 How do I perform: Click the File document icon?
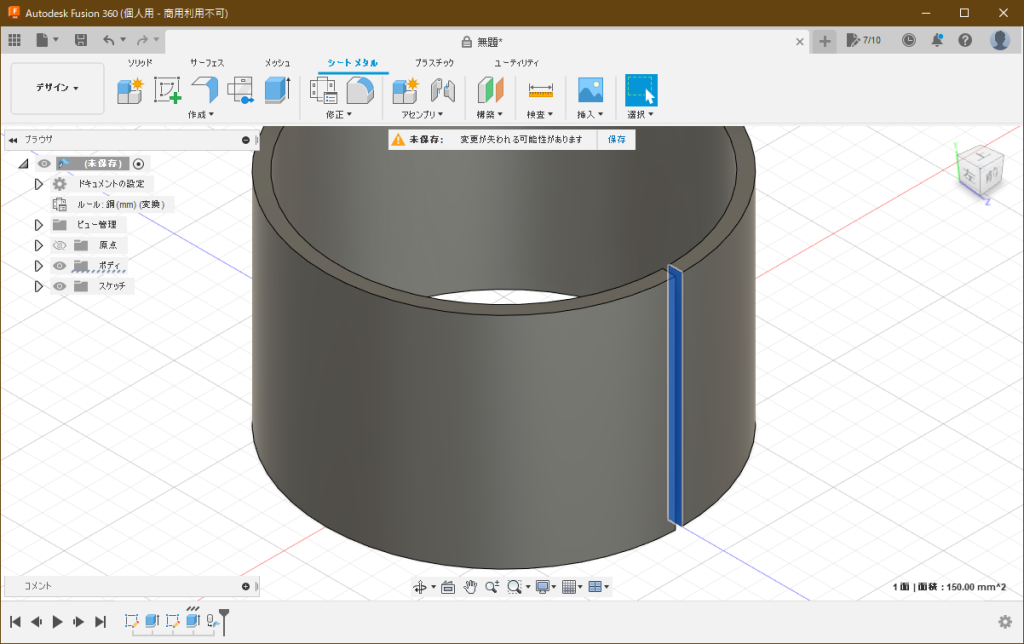42,40
